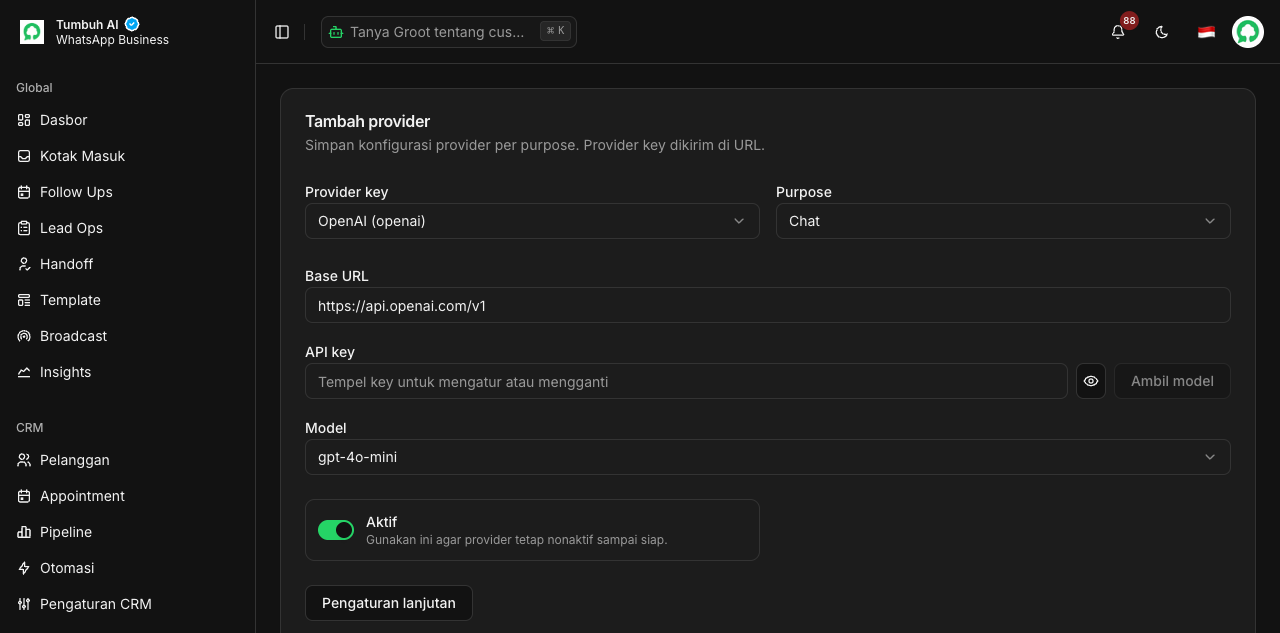Switch theme with the moon icon
This screenshot has width=1280, height=633.
tap(1162, 32)
